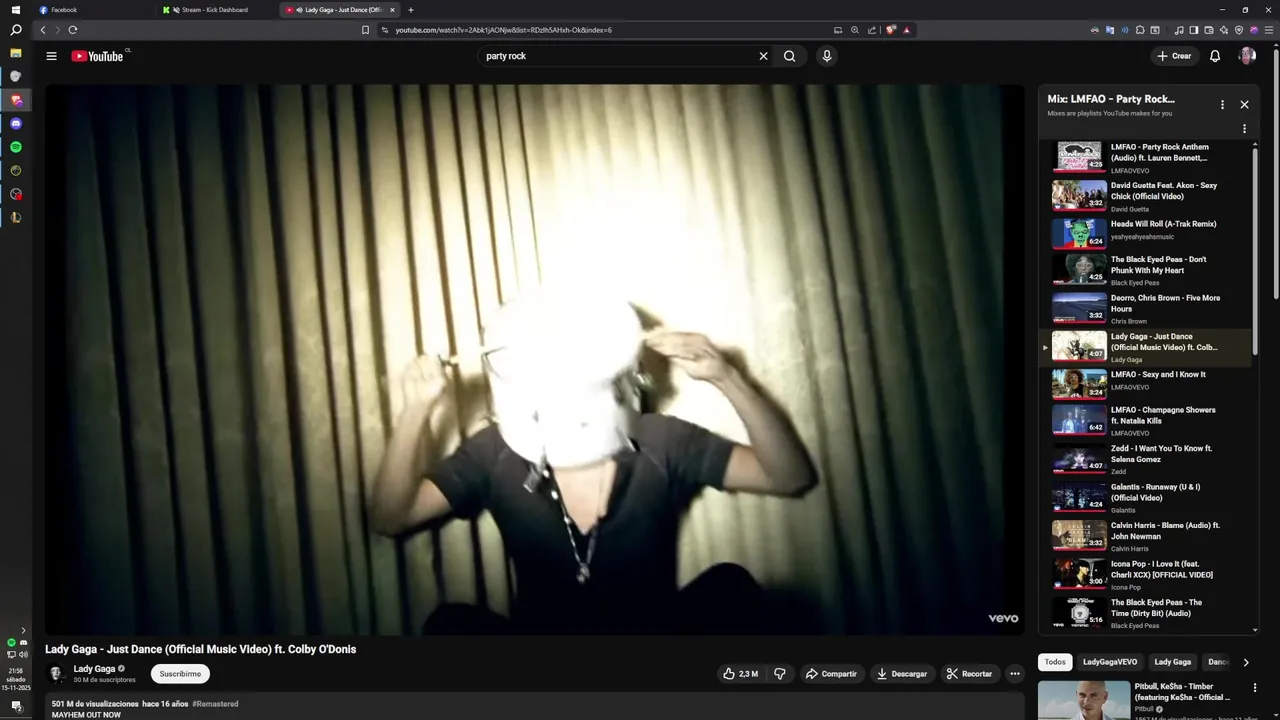Play Deorro Five More Hours thumbnail
This screenshot has width=1280, height=720.
[1079, 308]
